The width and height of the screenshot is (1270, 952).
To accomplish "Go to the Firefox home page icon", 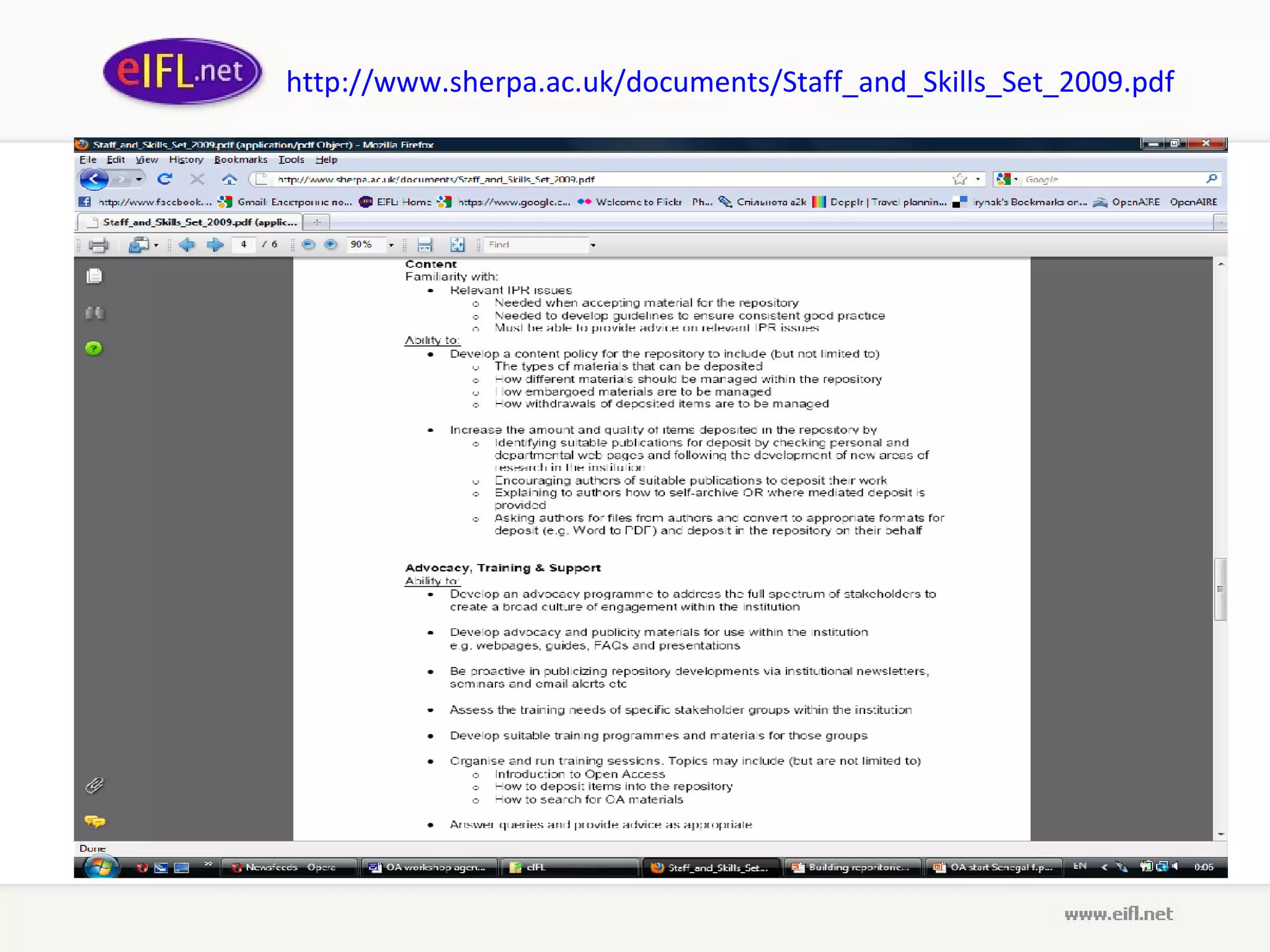I will pos(229,179).
